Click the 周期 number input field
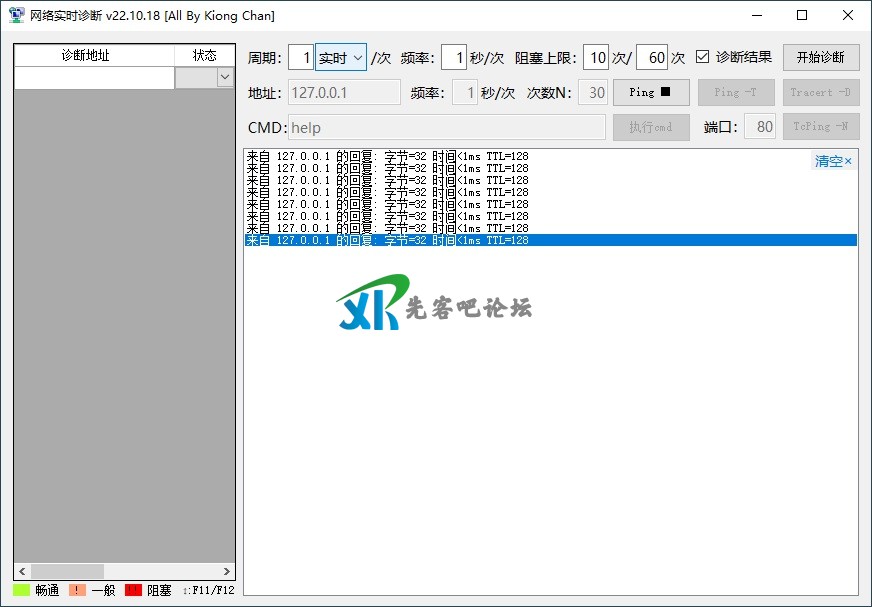872x607 pixels. point(301,58)
